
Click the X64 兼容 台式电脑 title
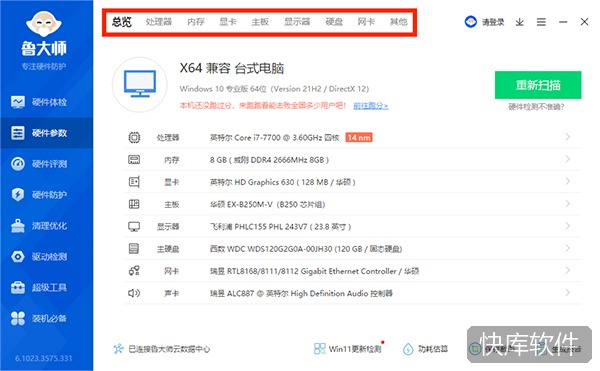tap(232, 68)
